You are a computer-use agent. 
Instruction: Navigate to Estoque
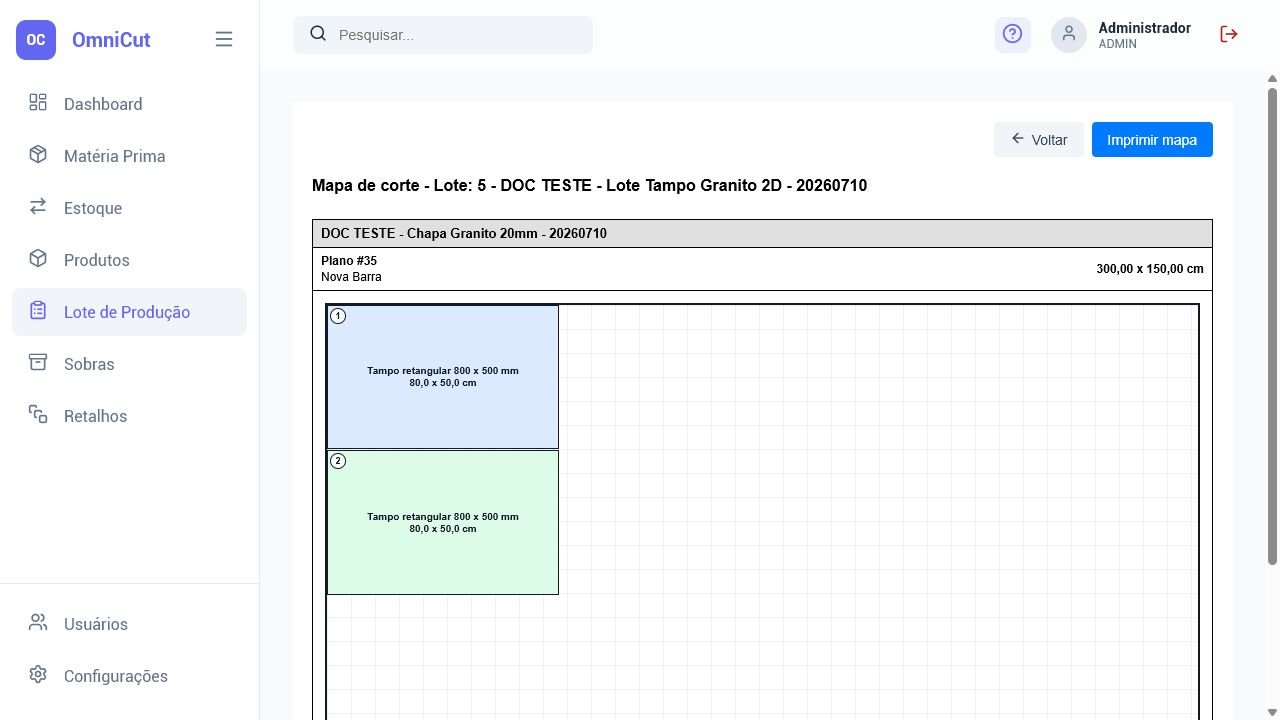point(129,208)
